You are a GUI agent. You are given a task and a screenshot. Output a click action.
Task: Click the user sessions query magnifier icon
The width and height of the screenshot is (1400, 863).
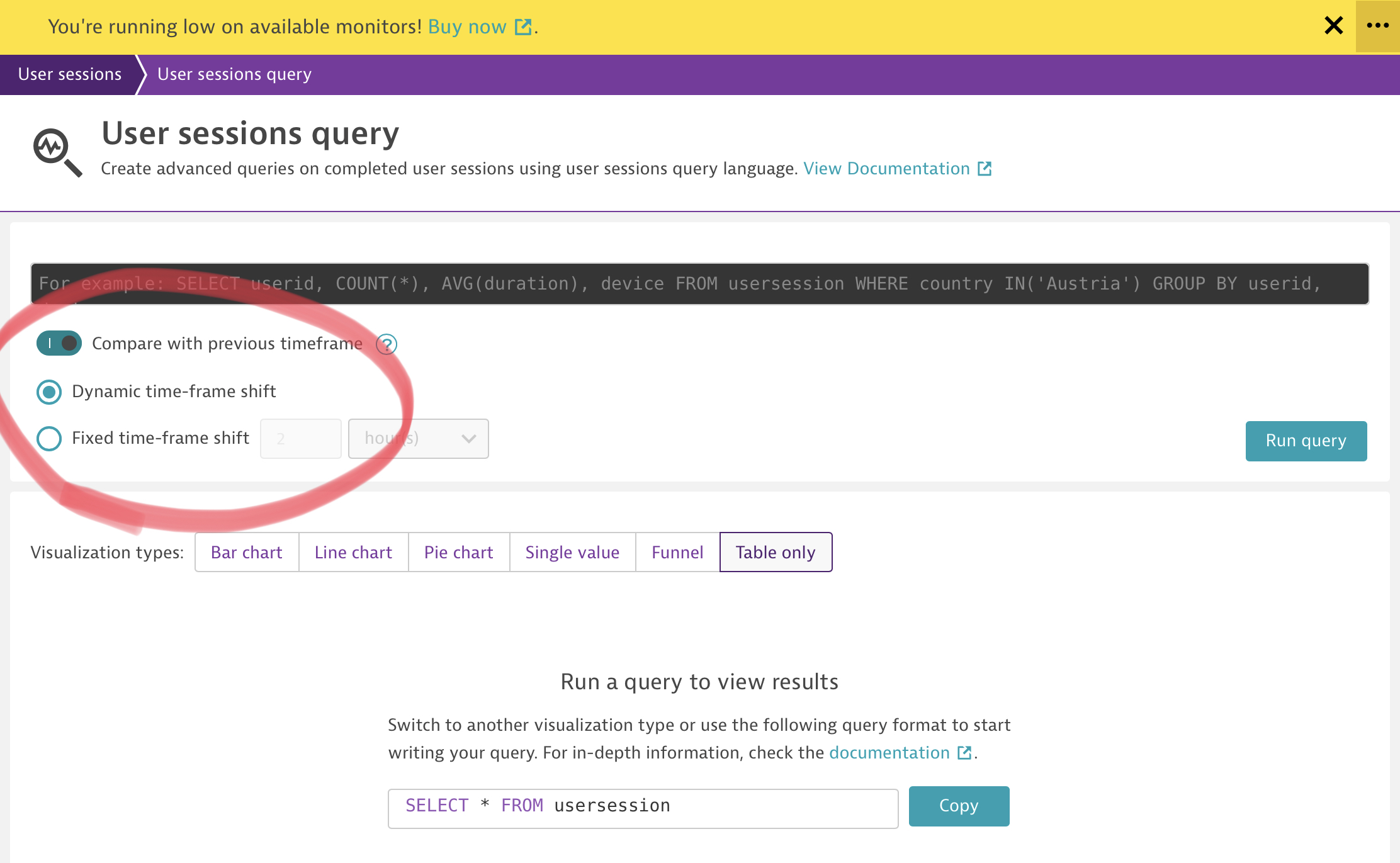point(57,152)
